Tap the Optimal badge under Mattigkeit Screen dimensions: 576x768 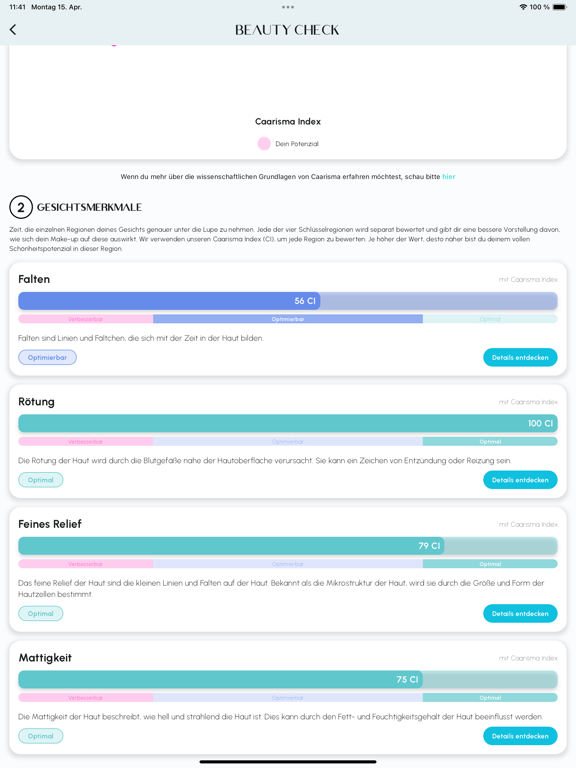click(x=41, y=736)
